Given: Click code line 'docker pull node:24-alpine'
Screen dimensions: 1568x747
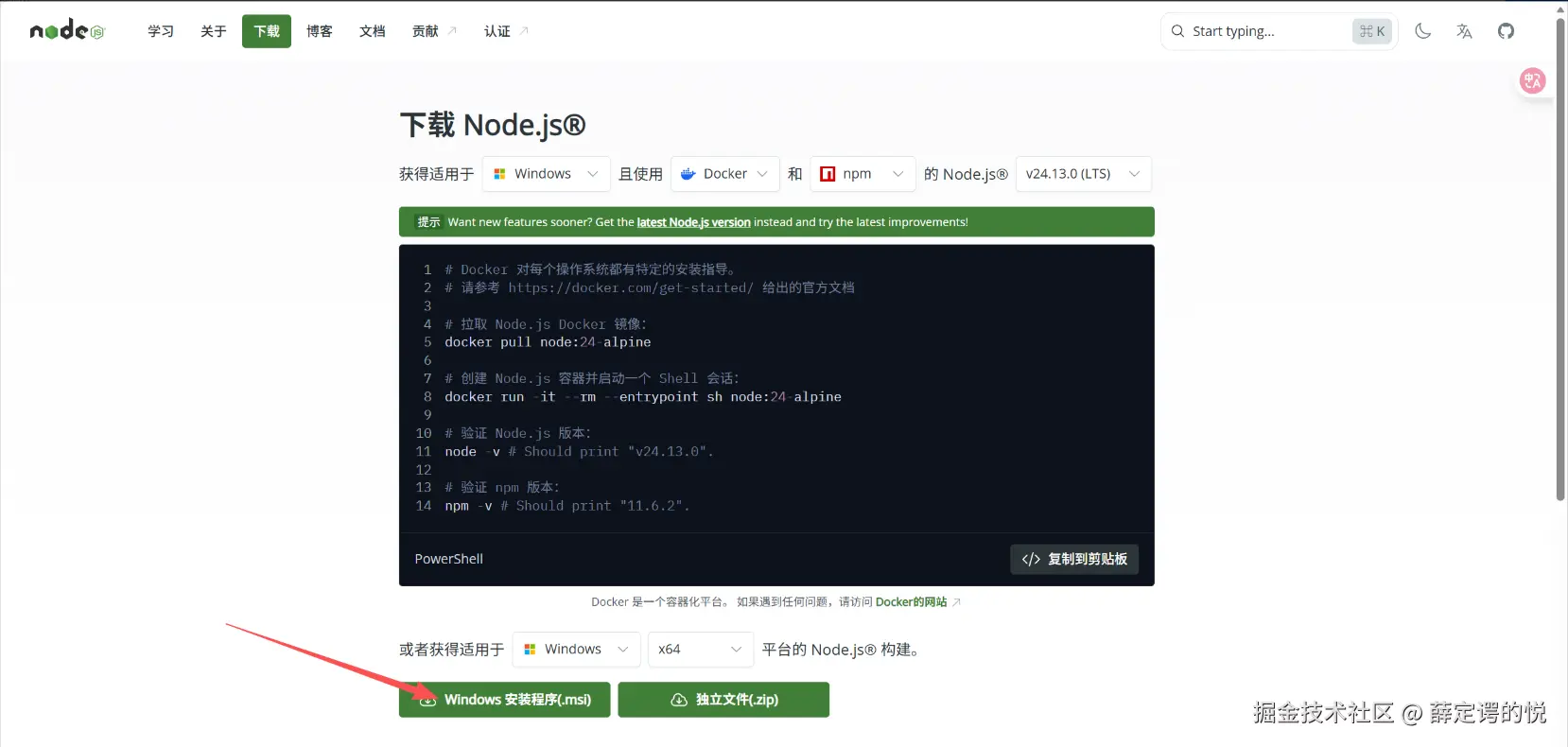Looking at the screenshot, I should [x=548, y=342].
